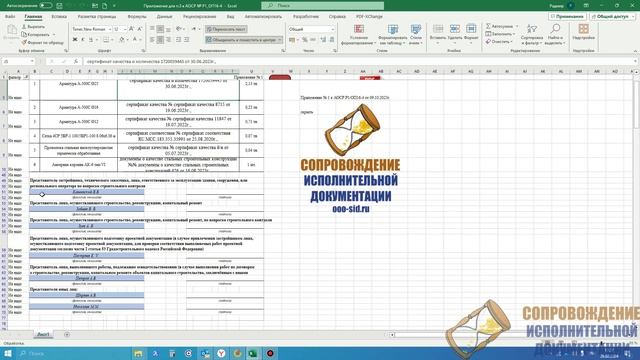
Task: Click the Add-ins (Надстройки) button
Action: click(583, 32)
